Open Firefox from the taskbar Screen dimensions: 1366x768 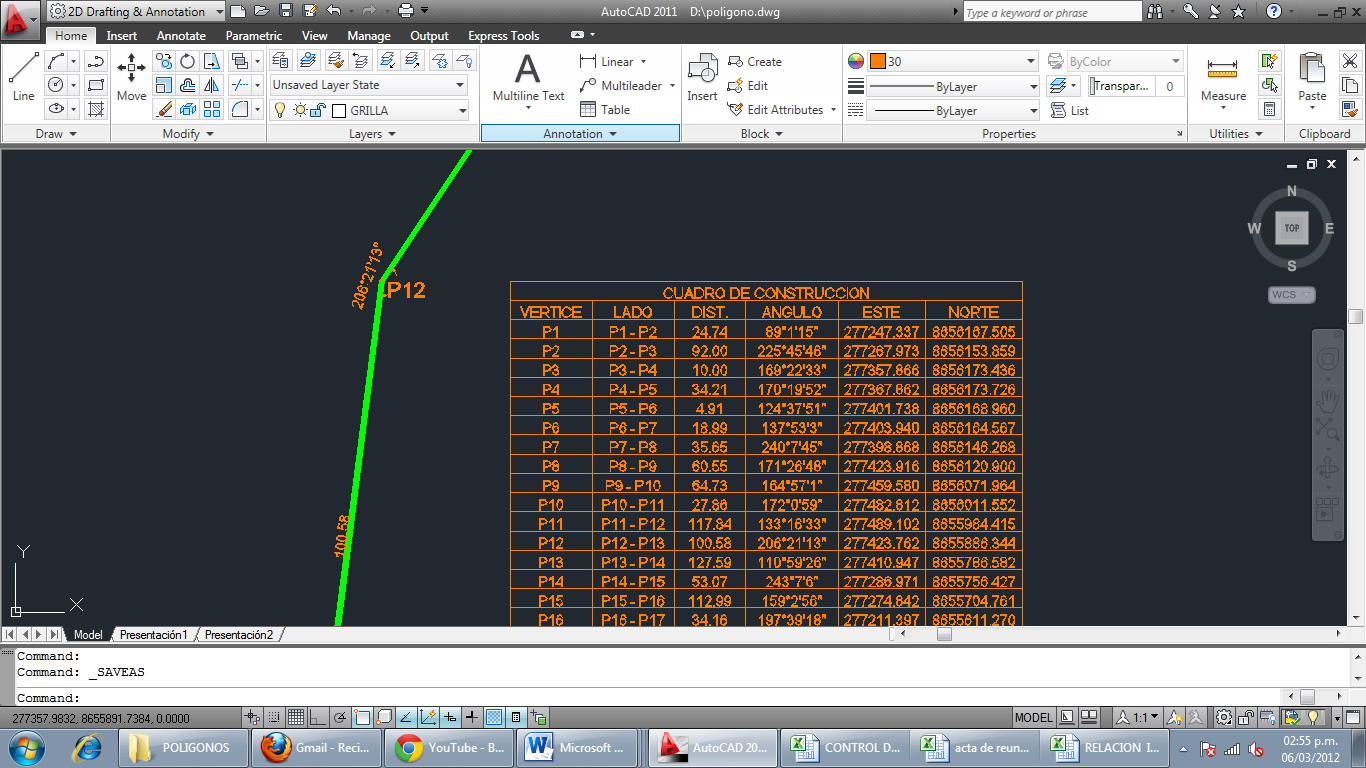[317, 747]
